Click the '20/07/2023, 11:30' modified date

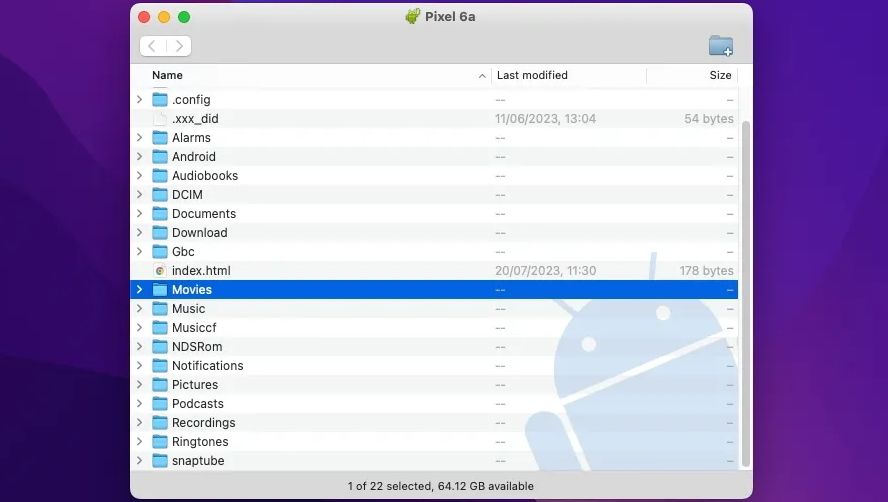(545, 270)
